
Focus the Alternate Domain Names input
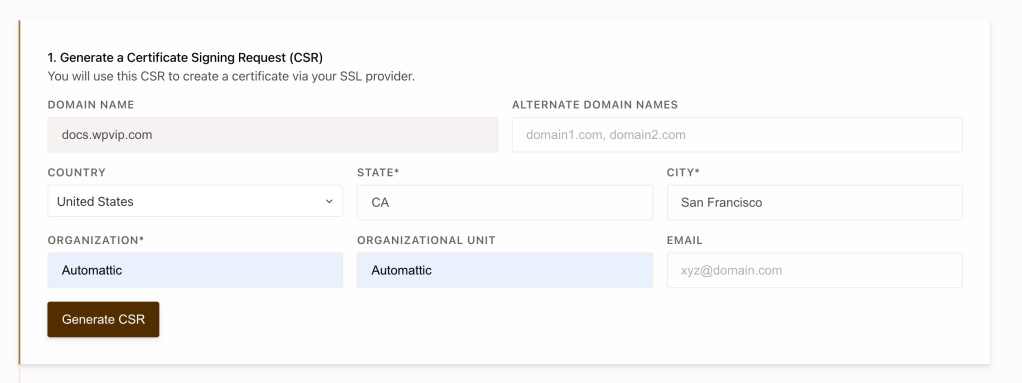click(737, 135)
